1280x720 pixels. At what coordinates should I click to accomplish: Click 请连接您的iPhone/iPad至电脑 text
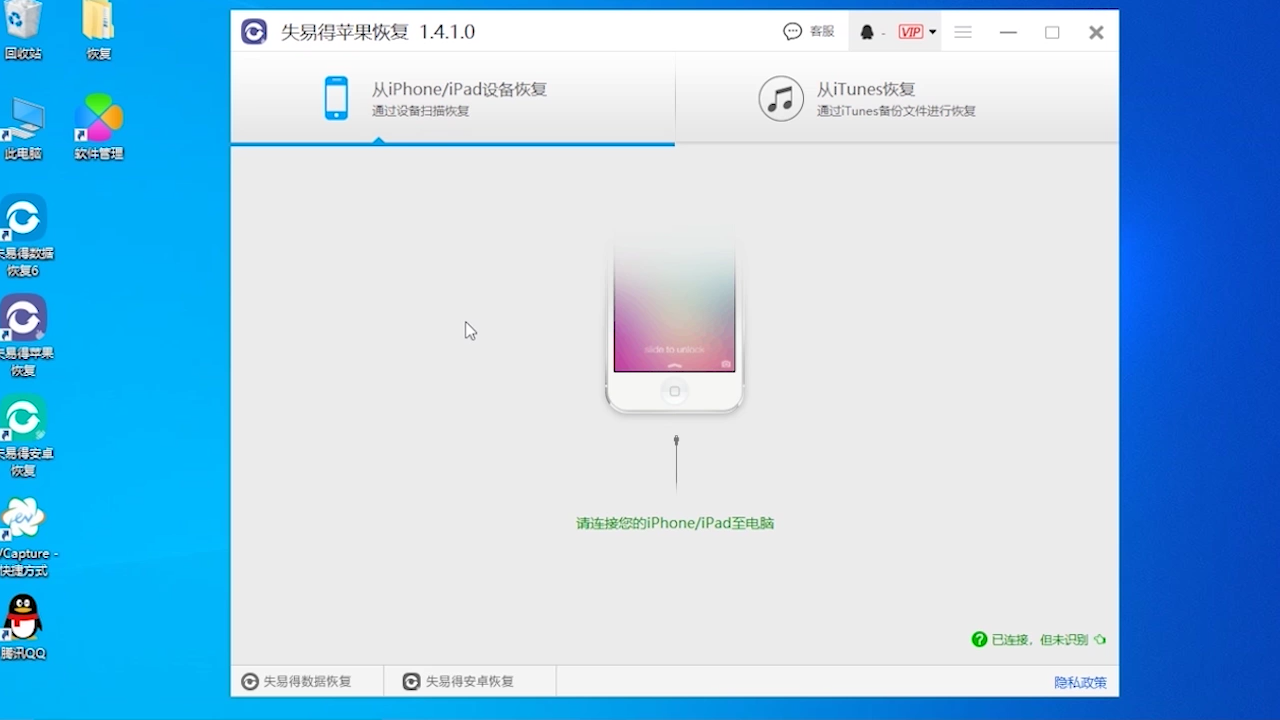click(675, 523)
